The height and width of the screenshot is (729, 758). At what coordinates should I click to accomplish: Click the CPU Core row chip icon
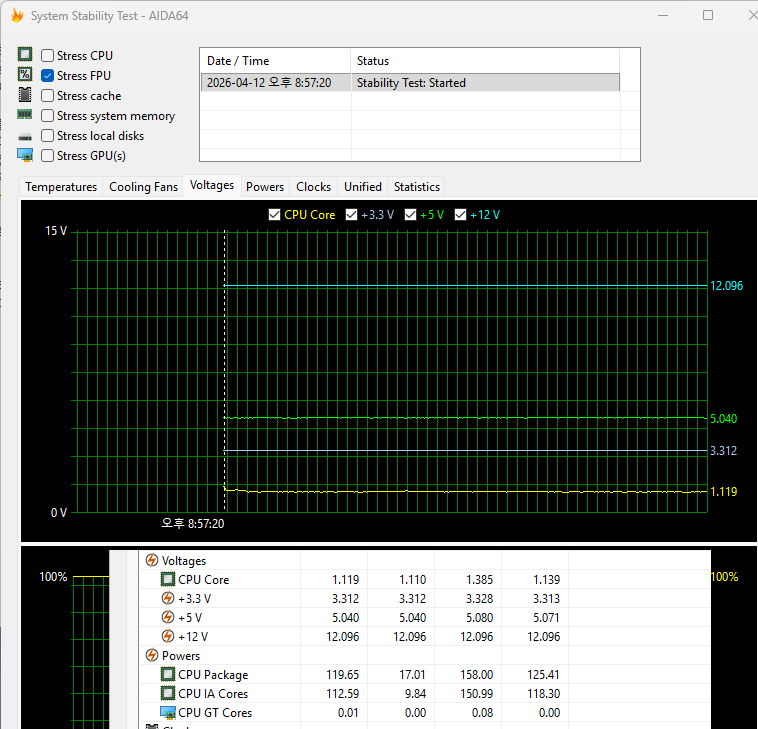coord(167,579)
